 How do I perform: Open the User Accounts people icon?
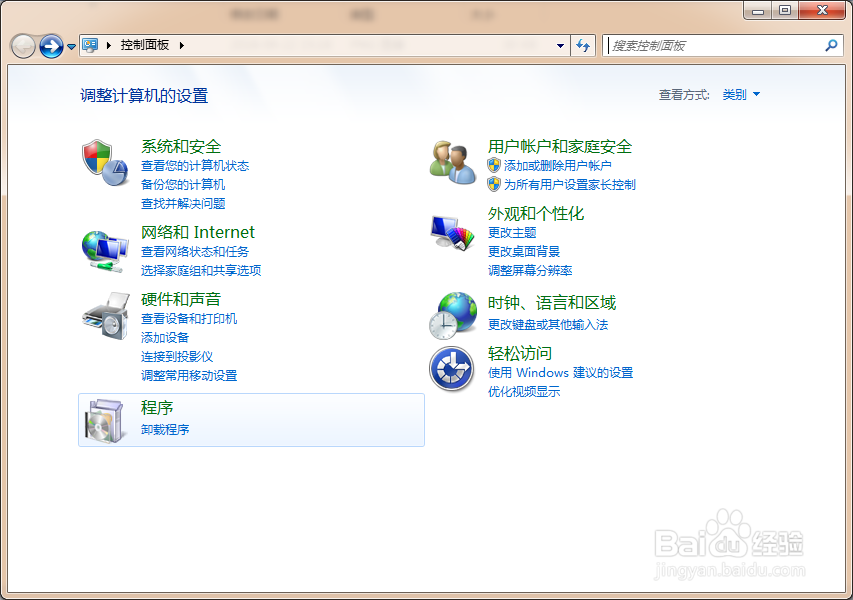point(453,163)
